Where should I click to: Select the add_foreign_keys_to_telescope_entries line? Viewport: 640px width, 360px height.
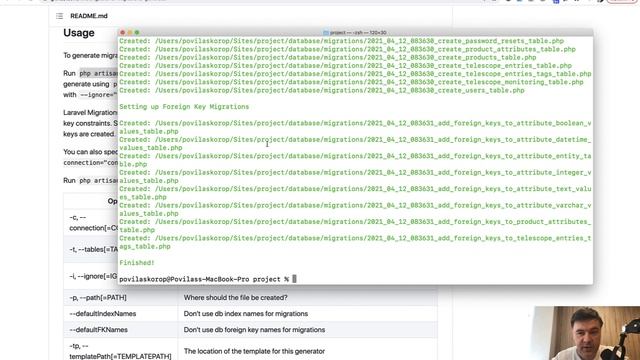click(x=355, y=242)
